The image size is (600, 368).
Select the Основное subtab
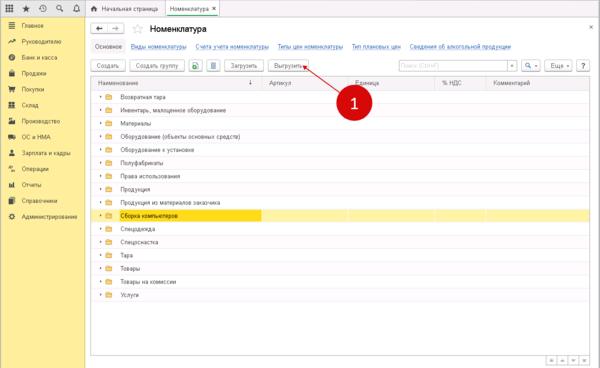coord(108,47)
